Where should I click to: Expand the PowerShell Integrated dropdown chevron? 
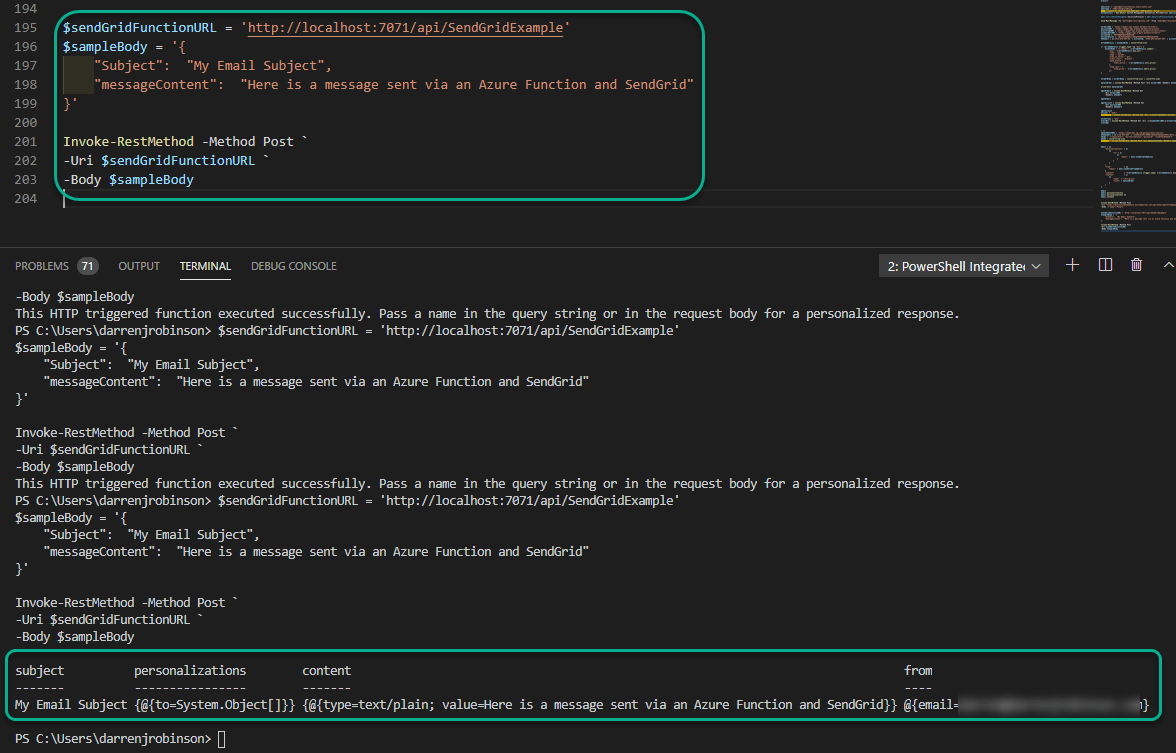tap(1038, 264)
